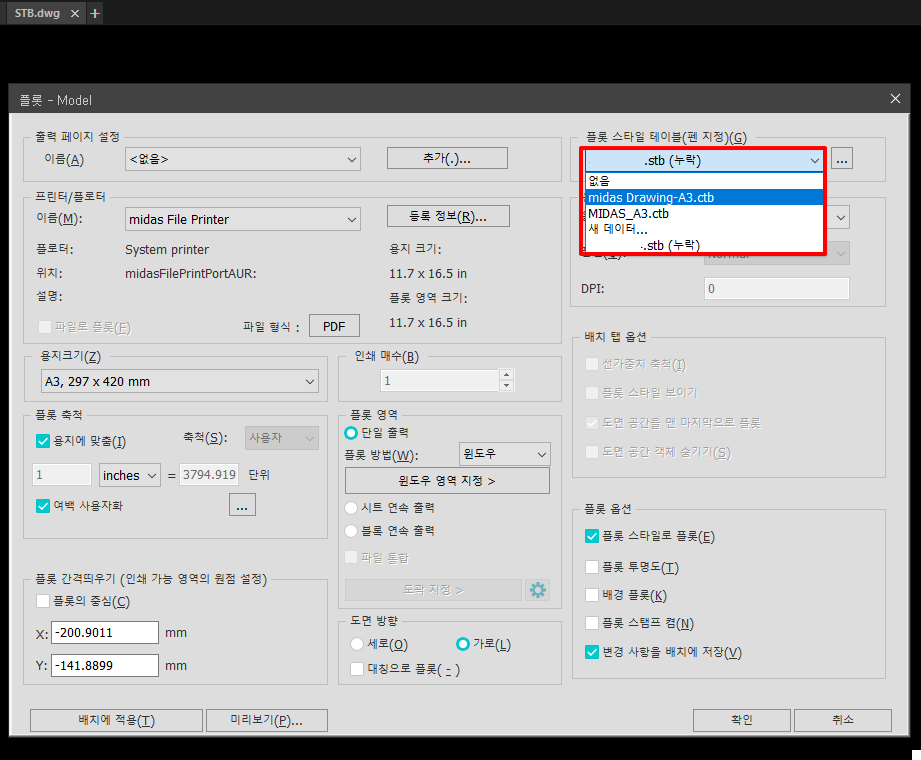Viewport: 921px width, 760px height.
Task: Open the printer name dropdown
Action: (x=241, y=219)
